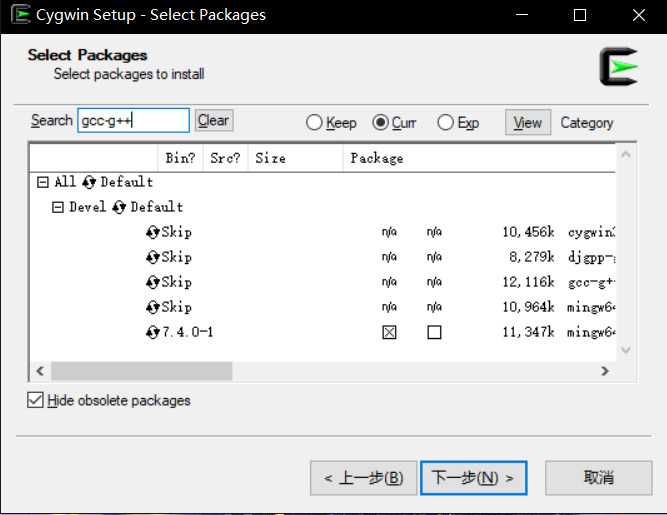Click the 8,279k size value
667x515 pixels.
pos(532,257)
